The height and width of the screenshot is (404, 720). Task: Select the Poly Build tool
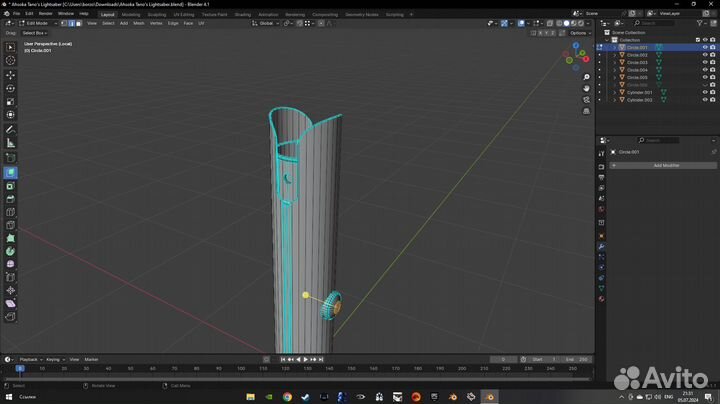[x=10, y=238]
